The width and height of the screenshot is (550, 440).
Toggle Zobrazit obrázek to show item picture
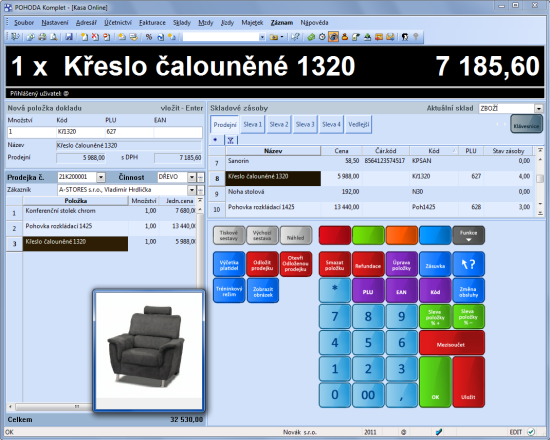[263, 291]
